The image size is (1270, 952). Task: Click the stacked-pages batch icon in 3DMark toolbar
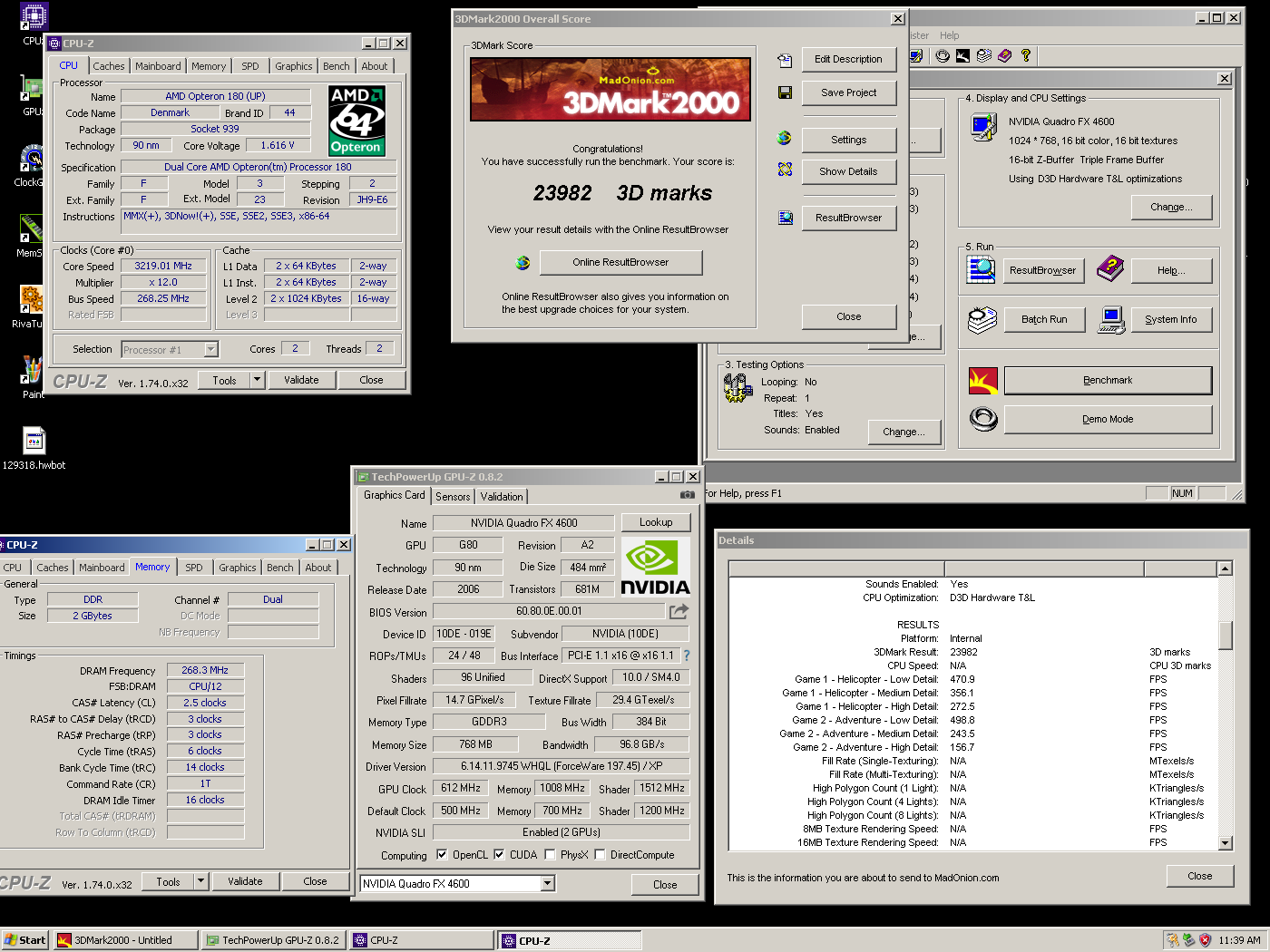click(984, 55)
